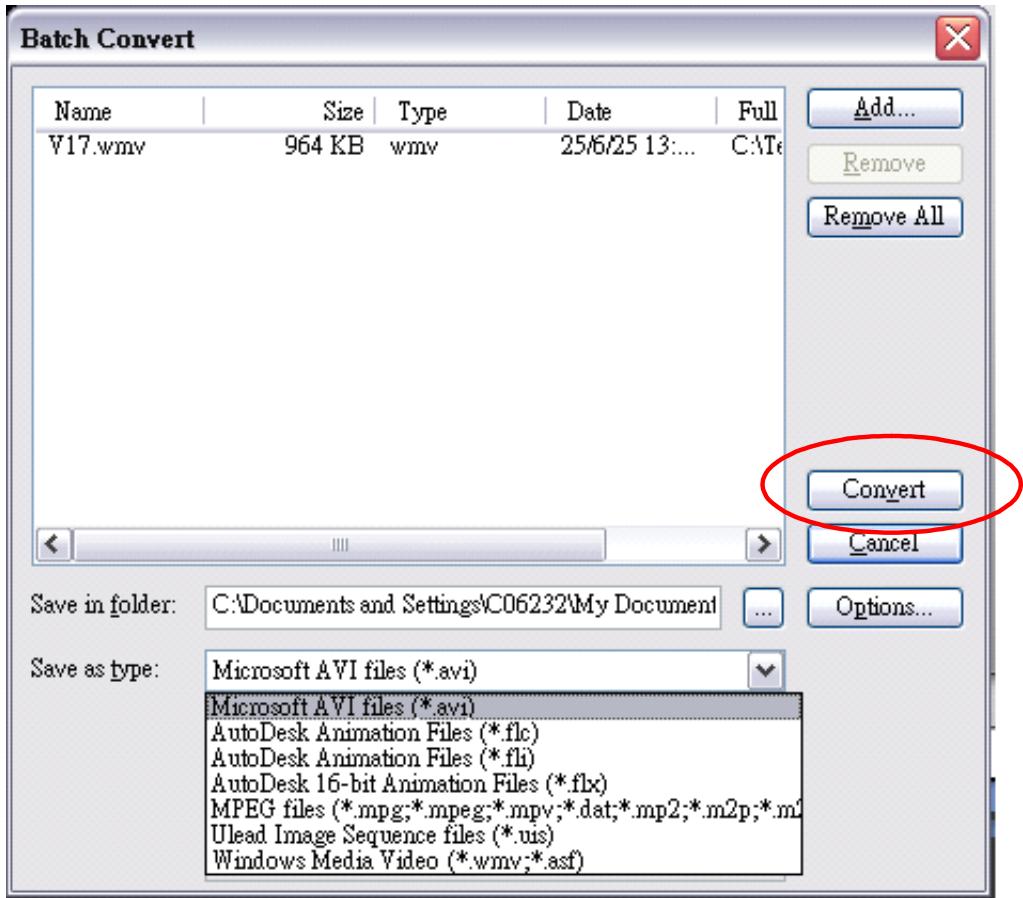Choose AutoDesk Animation Files (*.flc) option

click(x=504, y=732)
